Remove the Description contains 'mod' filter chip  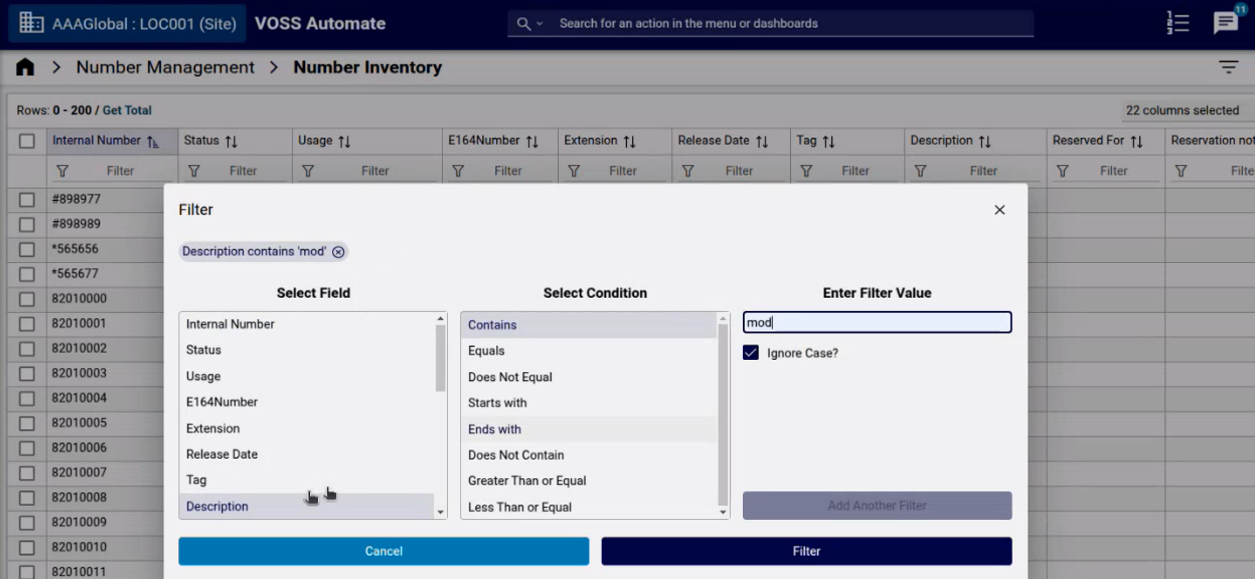click(x=338, y=251)
